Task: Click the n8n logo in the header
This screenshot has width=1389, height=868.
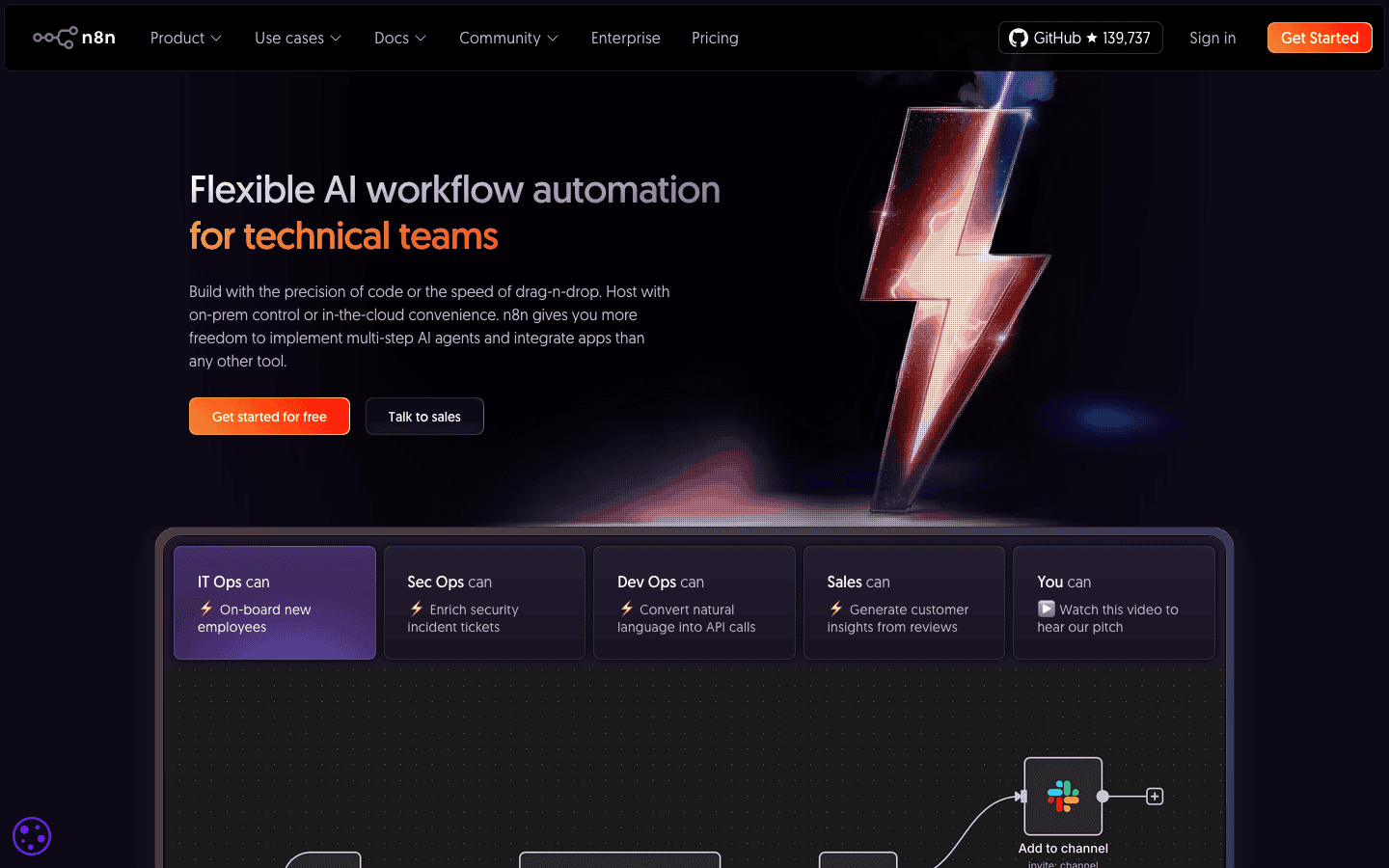Action: 74,38
